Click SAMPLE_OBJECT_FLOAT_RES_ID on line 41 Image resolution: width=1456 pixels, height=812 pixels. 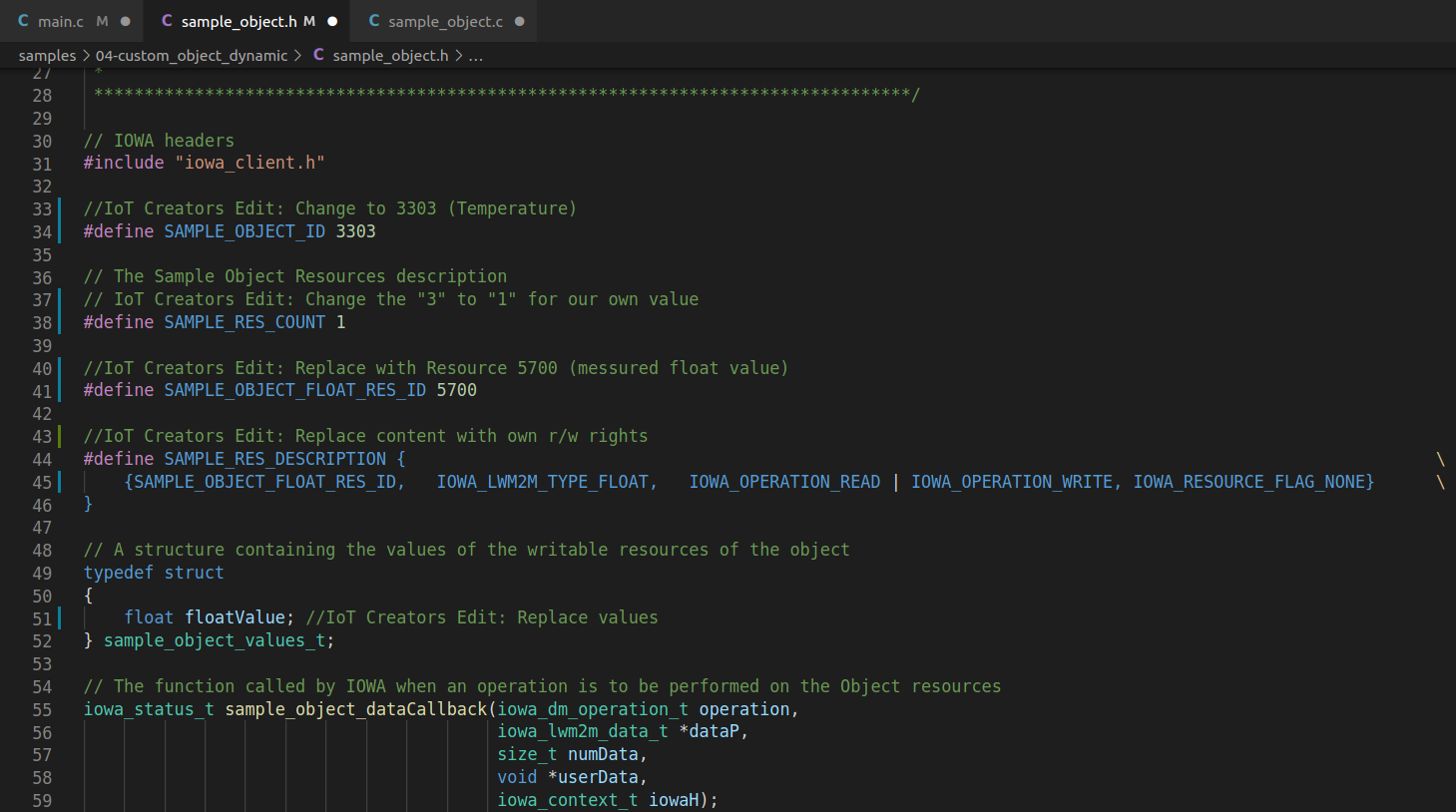click(295, 390)
